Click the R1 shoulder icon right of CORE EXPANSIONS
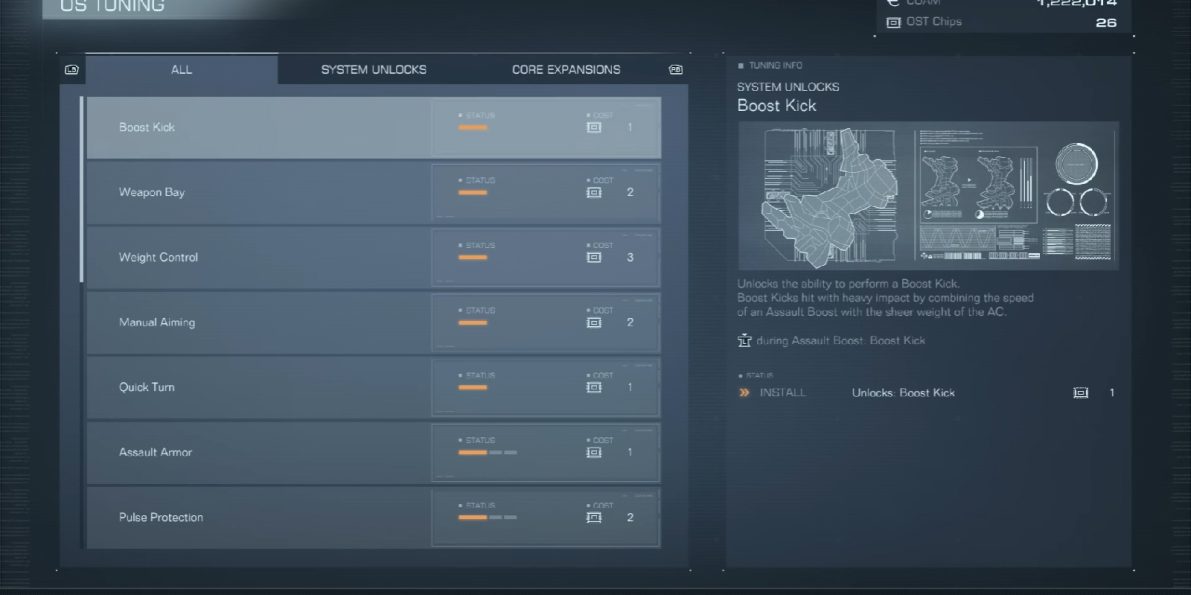Screen dimensions: 1191x595 click(675, 70)
